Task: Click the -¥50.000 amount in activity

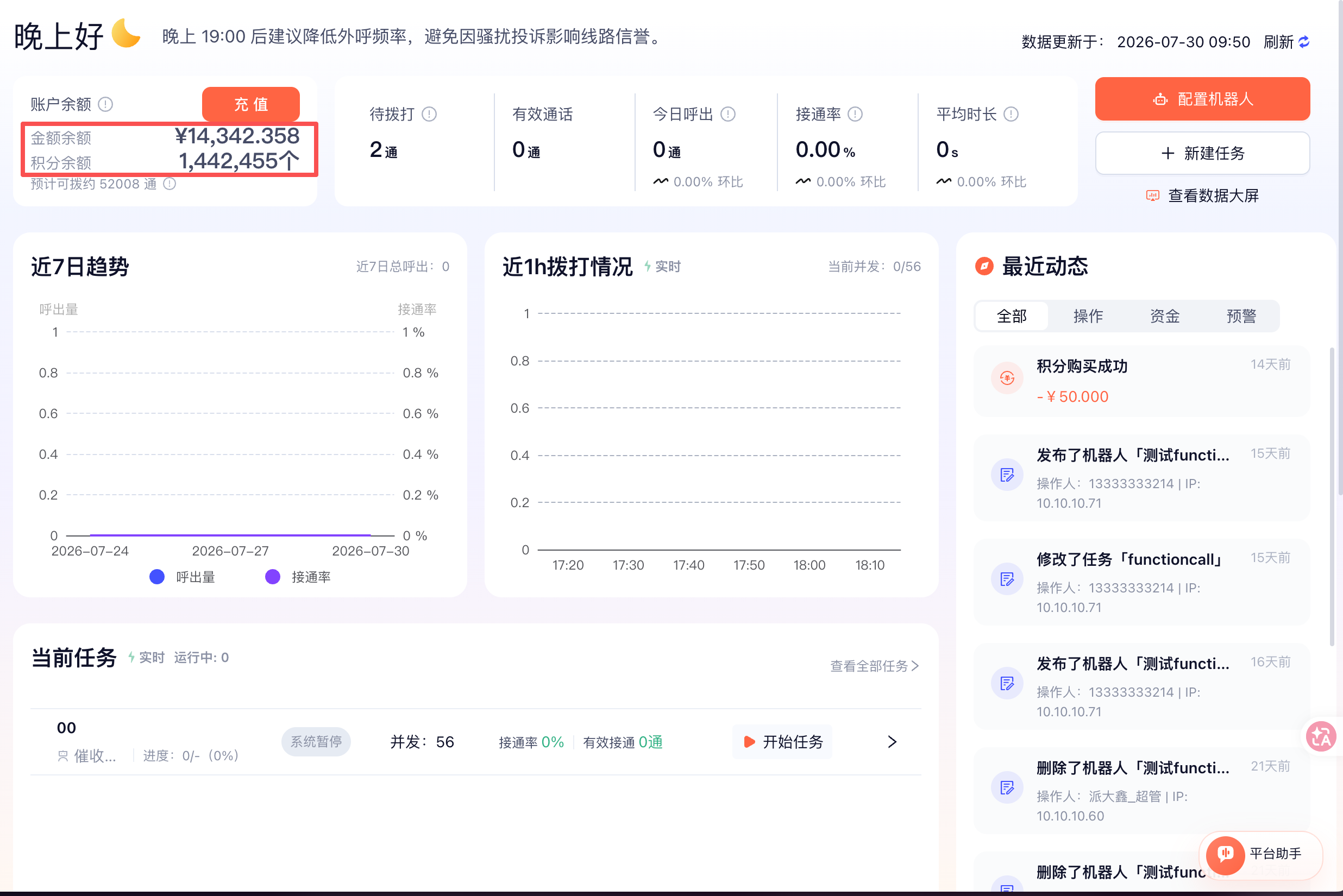Action: tap(1072, 396)
